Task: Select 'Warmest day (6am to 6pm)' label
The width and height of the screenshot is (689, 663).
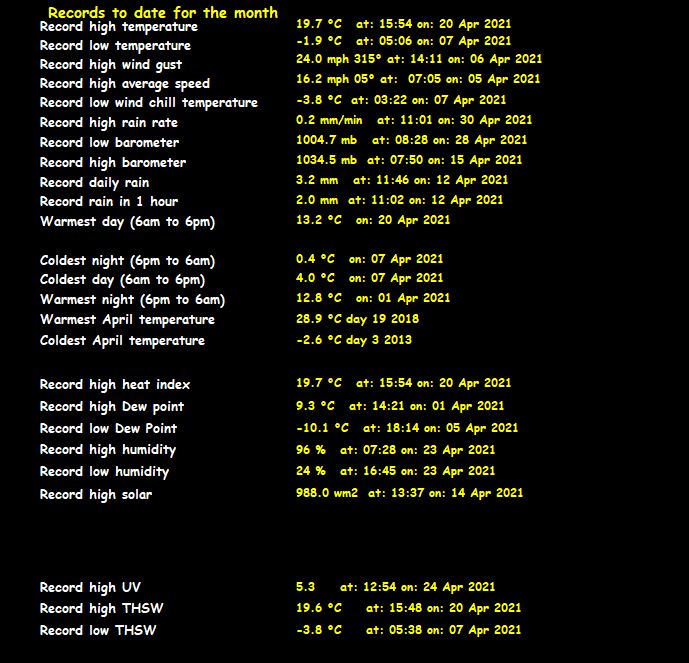Action: (127, 222)
